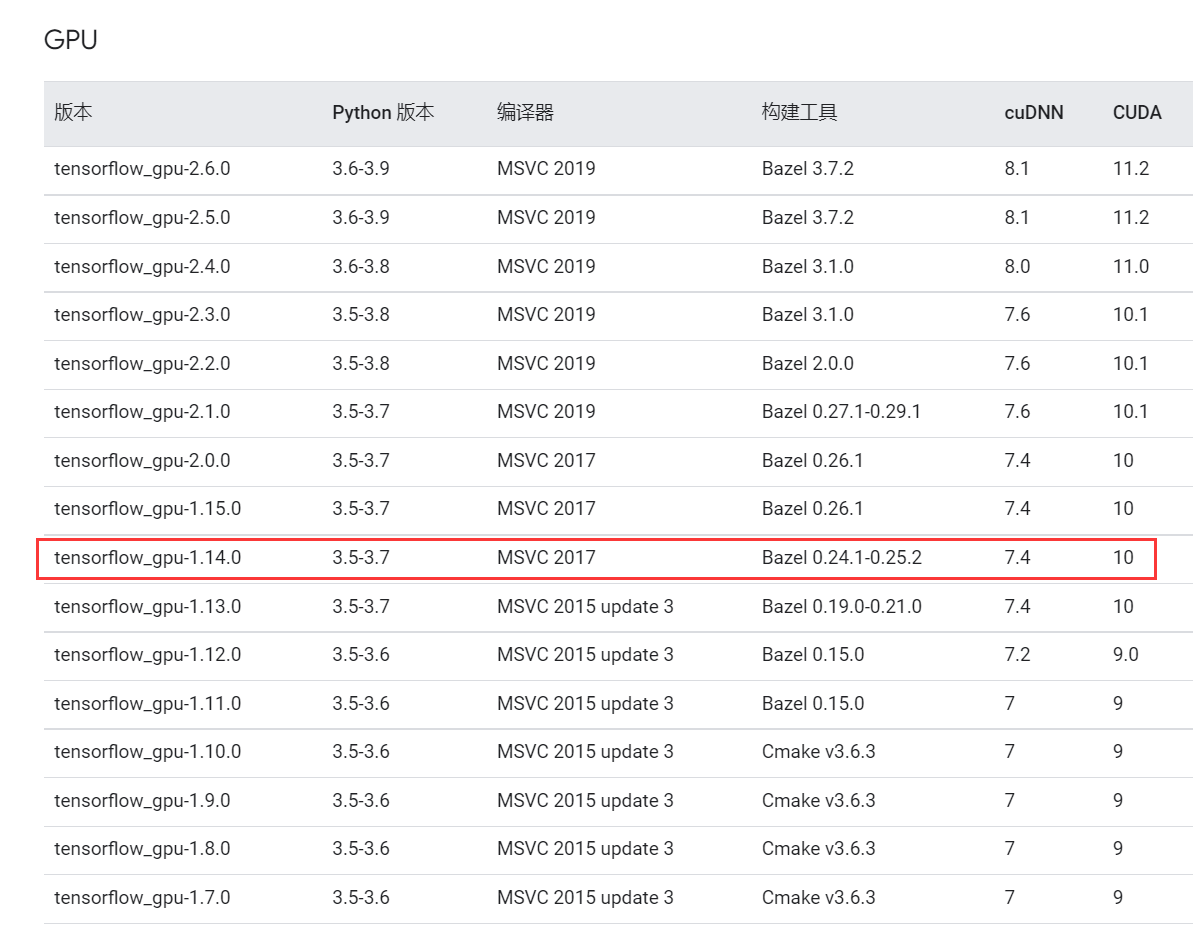
Task: Click Bazel 3.1.0 in the 2.4.0 row
Action: tap(808, 266)
